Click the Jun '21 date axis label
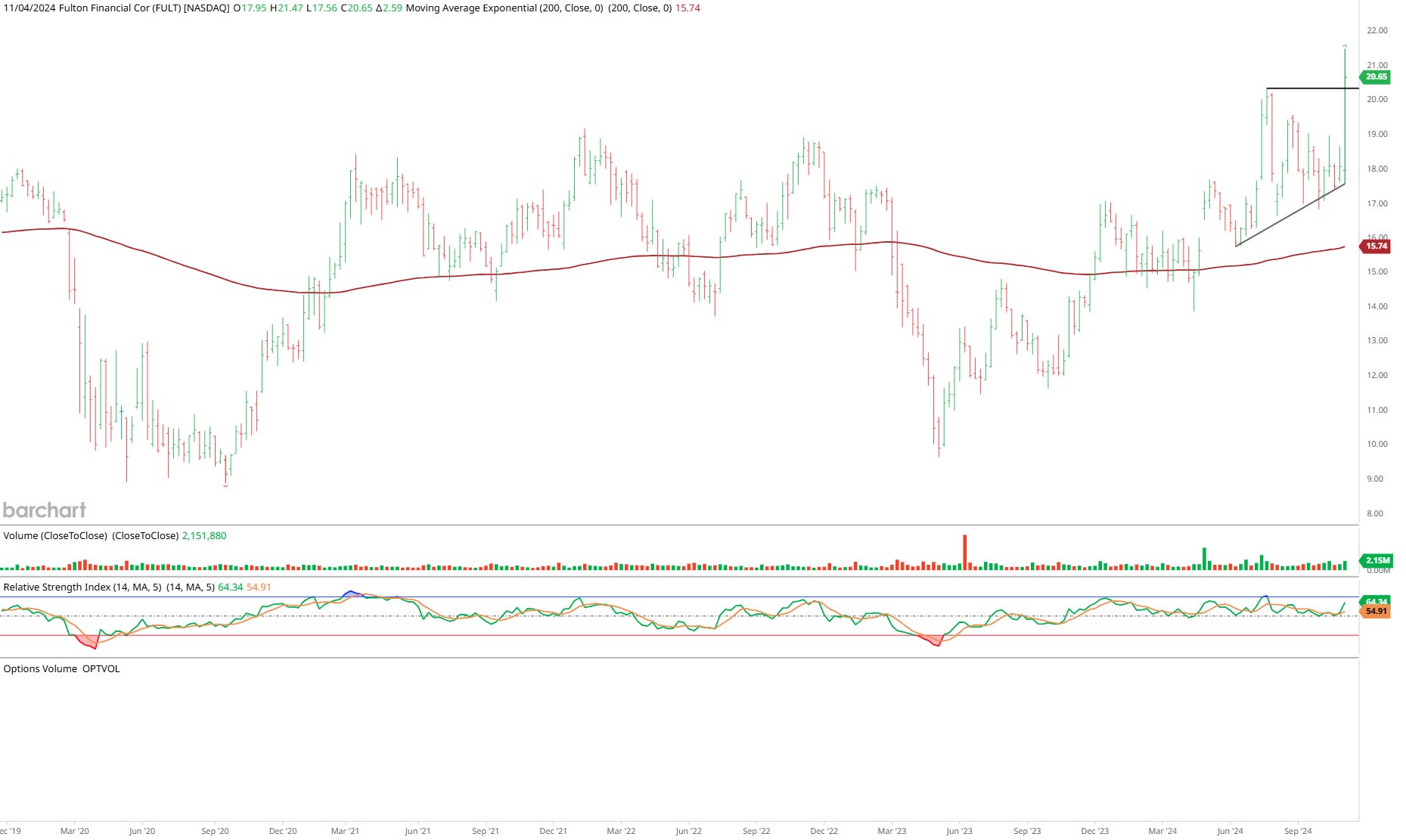This screenshot has width=1406, height=840. click(417, 831)
